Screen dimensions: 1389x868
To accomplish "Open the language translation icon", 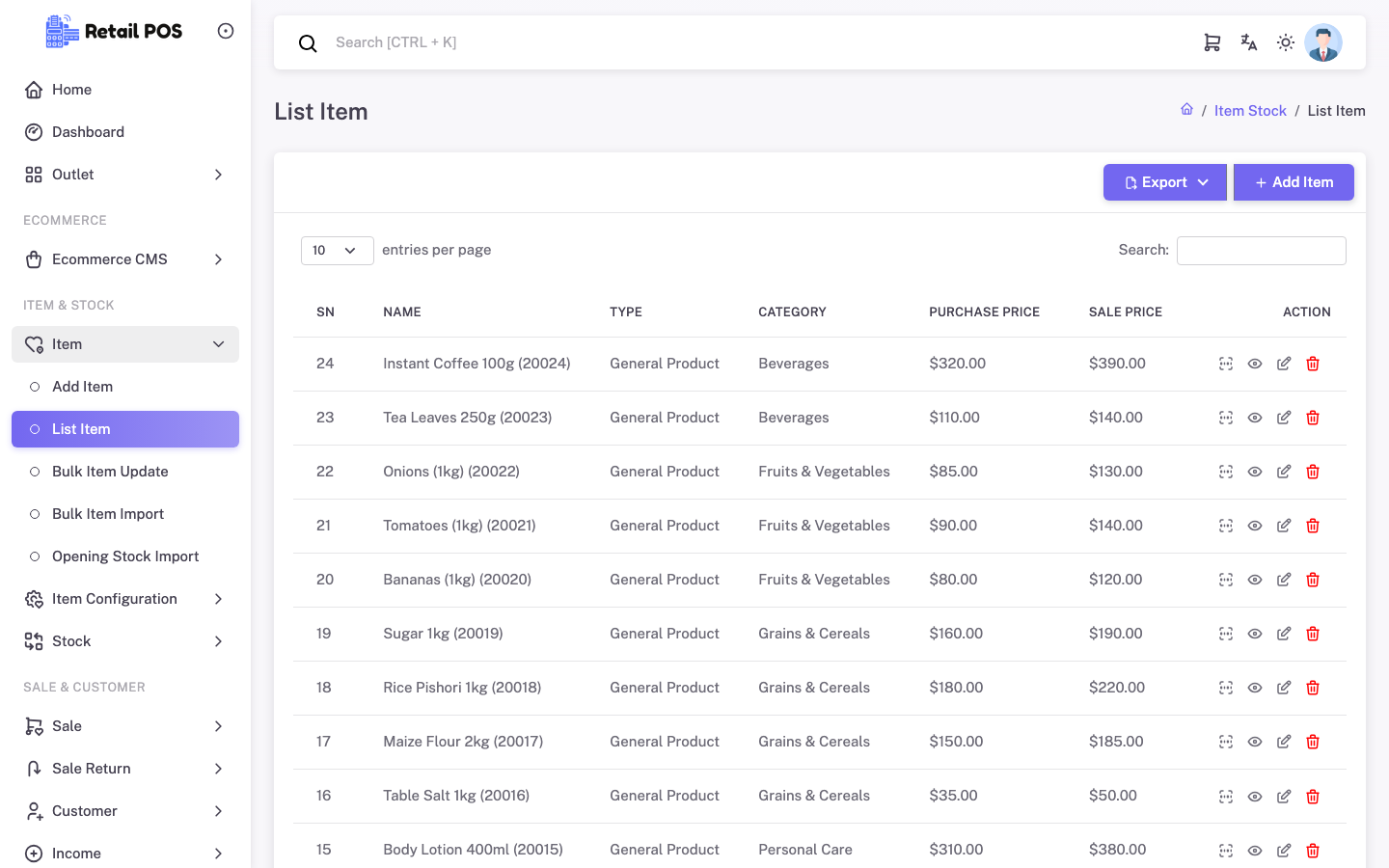I will 1249,42.
